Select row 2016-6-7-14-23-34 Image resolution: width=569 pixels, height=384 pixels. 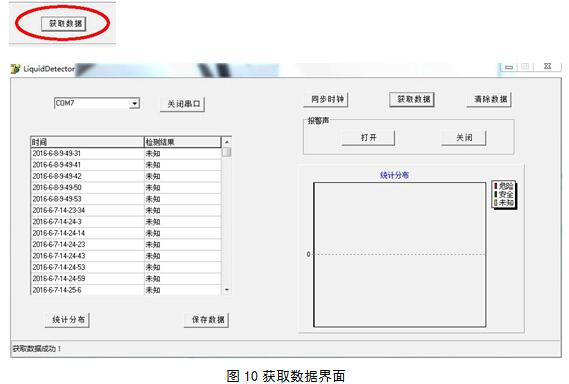(x=126, y=211)
